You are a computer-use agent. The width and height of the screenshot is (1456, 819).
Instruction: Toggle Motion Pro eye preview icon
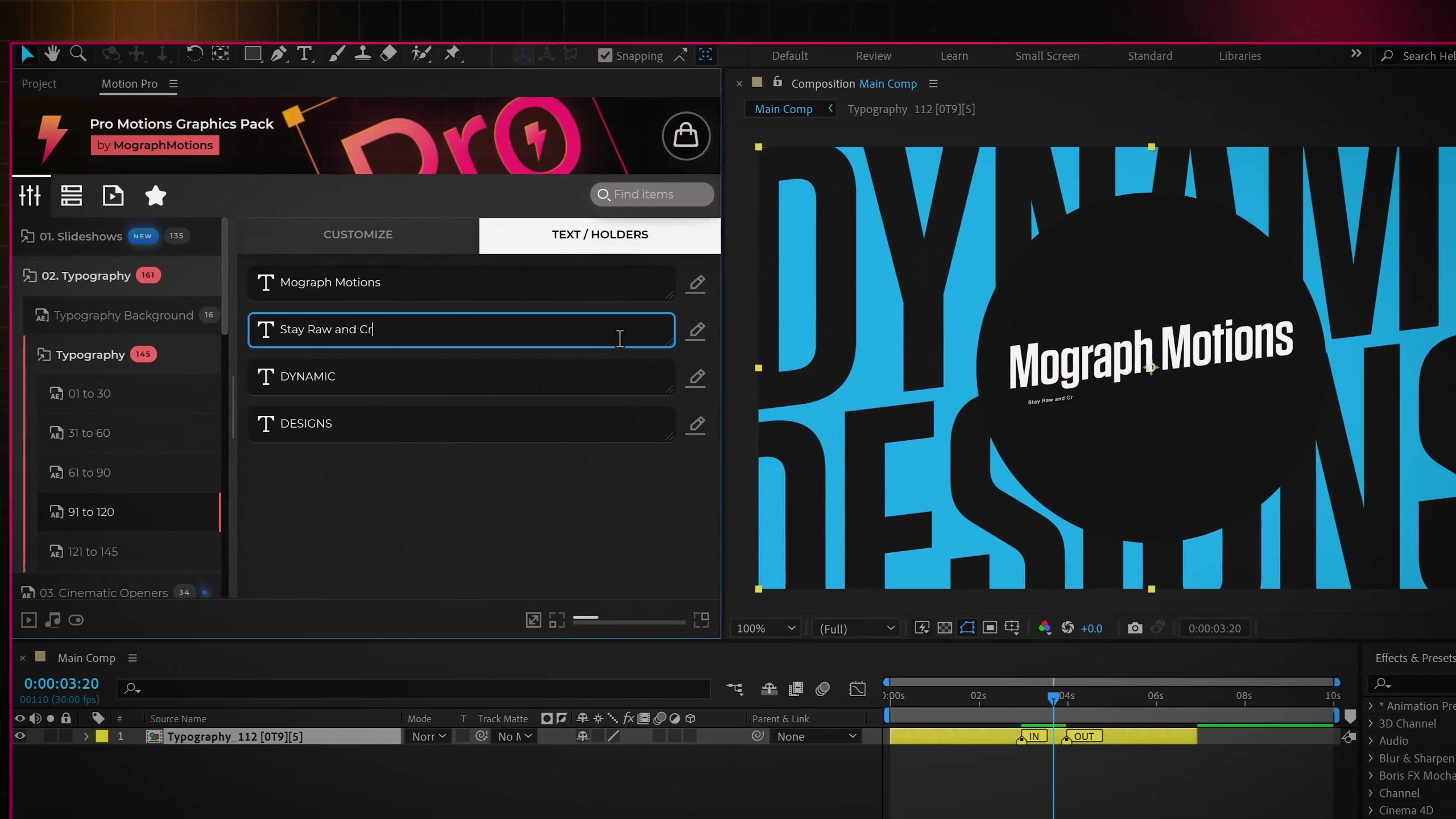[x=76, y=620]
